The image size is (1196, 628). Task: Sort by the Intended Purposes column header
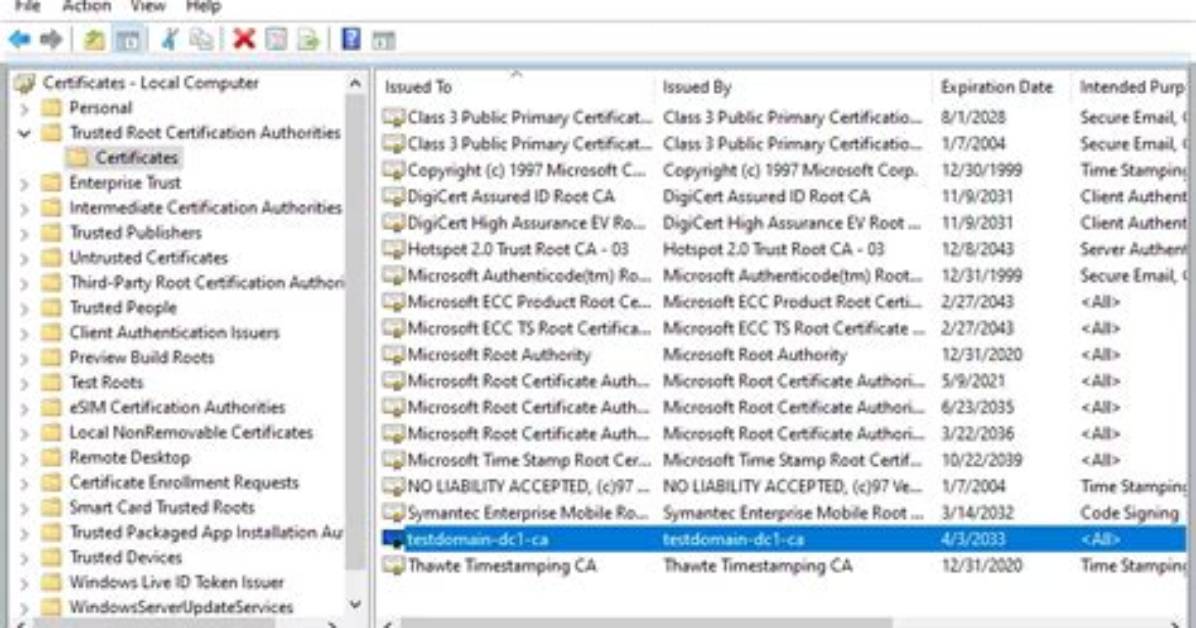[x=1130, y=87]
